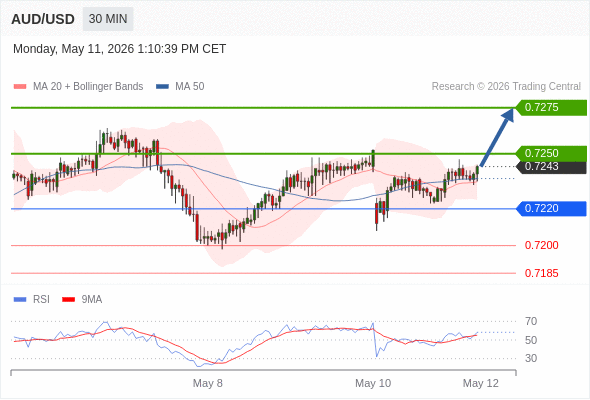This screenshot has width=590, height=400.
Task: Click the Research Trading Central copyright text
Action: (506, 87)
